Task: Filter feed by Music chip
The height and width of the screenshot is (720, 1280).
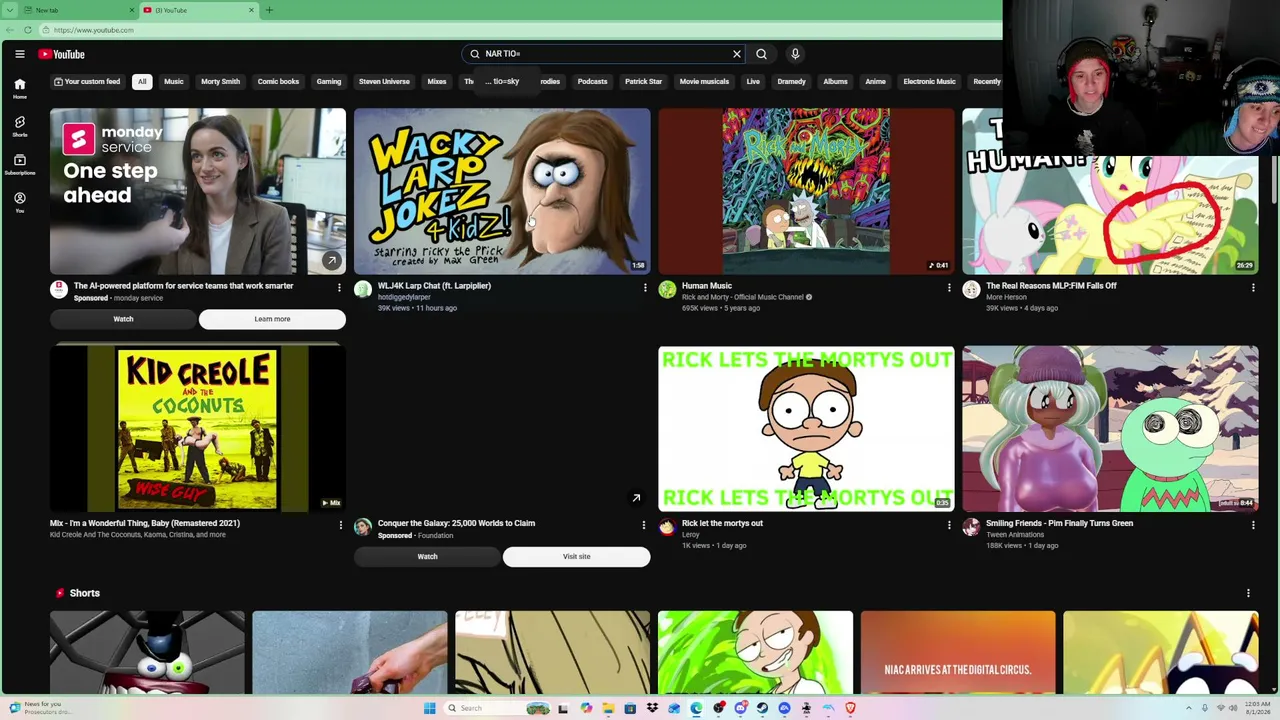Action: pyautogui.click(x=174, y=82)
